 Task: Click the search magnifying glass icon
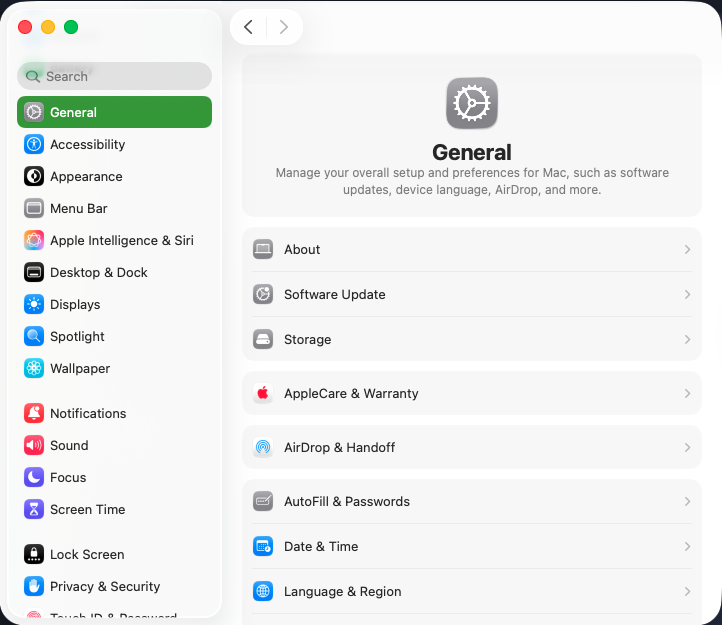coord(33,76)
